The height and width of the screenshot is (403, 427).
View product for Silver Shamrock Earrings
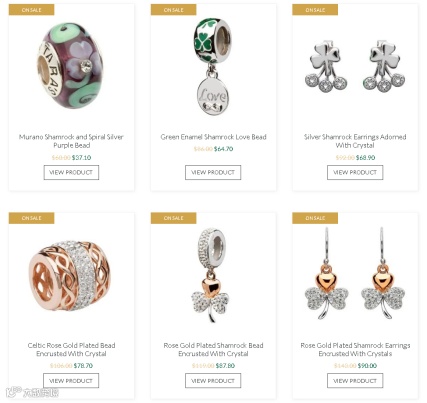(x=355, y=172)
